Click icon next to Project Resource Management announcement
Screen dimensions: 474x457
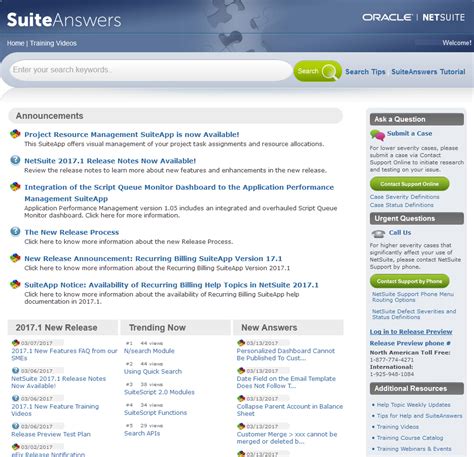click(15, 134)
